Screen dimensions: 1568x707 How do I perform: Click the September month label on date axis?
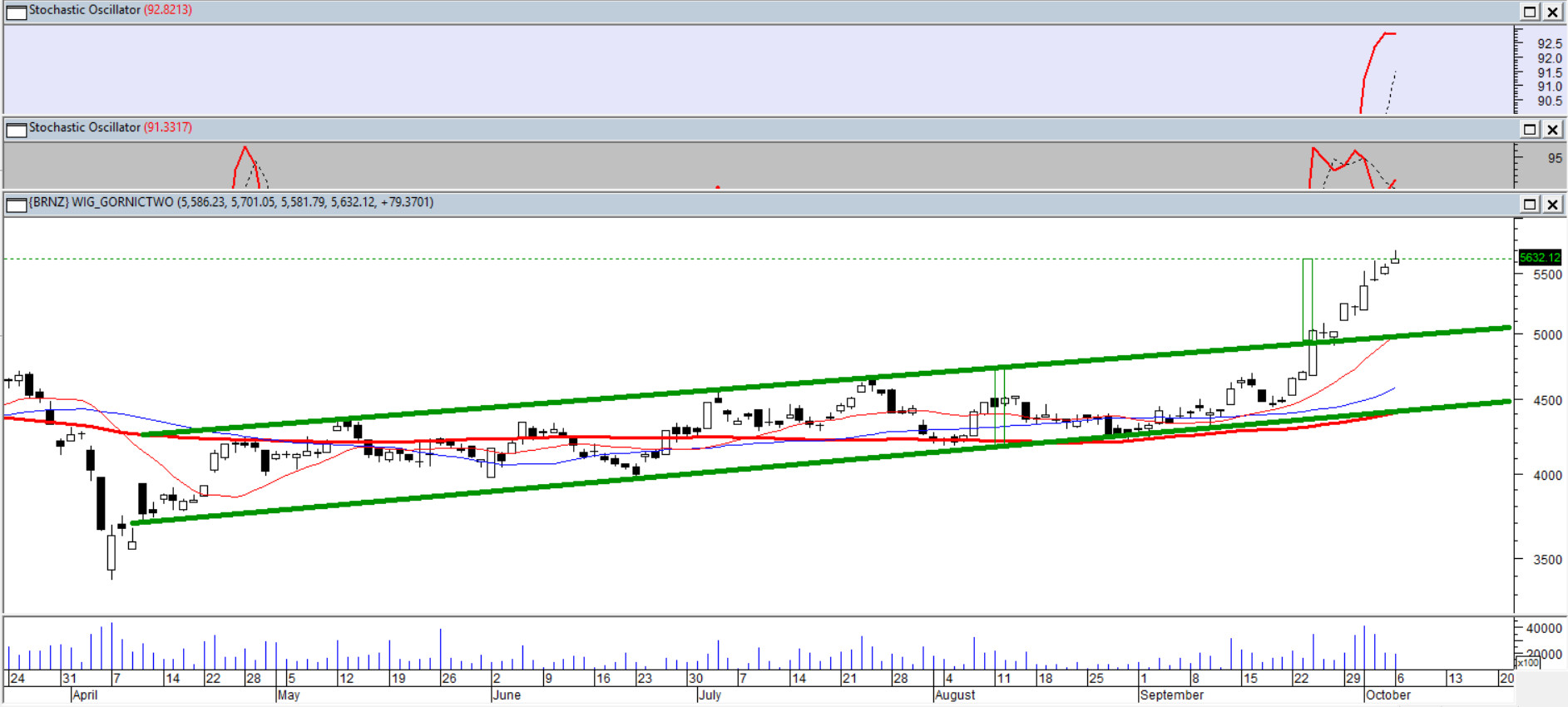pyautogui.click(x=1171, y=695)
